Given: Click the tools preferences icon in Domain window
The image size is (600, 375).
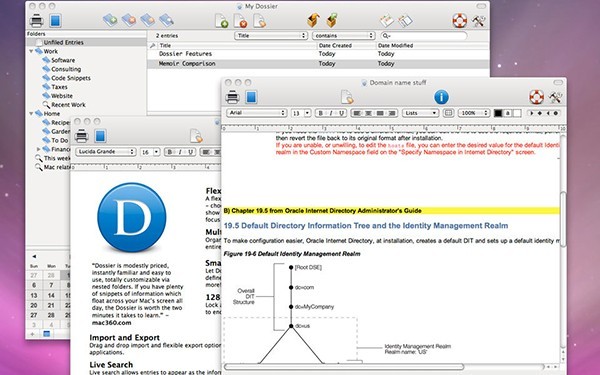Looking at the screenshot, I should (555, 97).
